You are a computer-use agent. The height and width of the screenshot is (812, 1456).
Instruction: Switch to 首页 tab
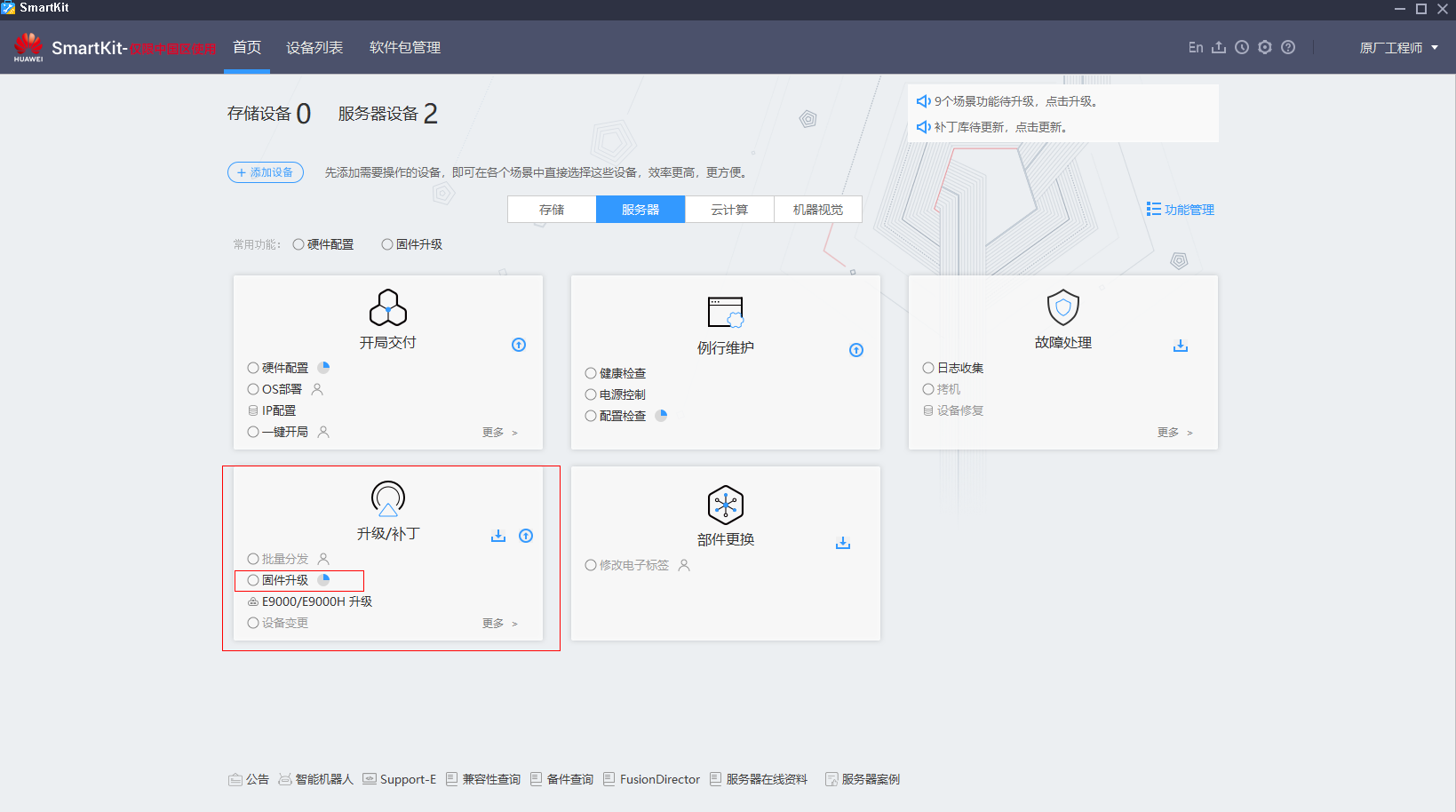(247, 47)
